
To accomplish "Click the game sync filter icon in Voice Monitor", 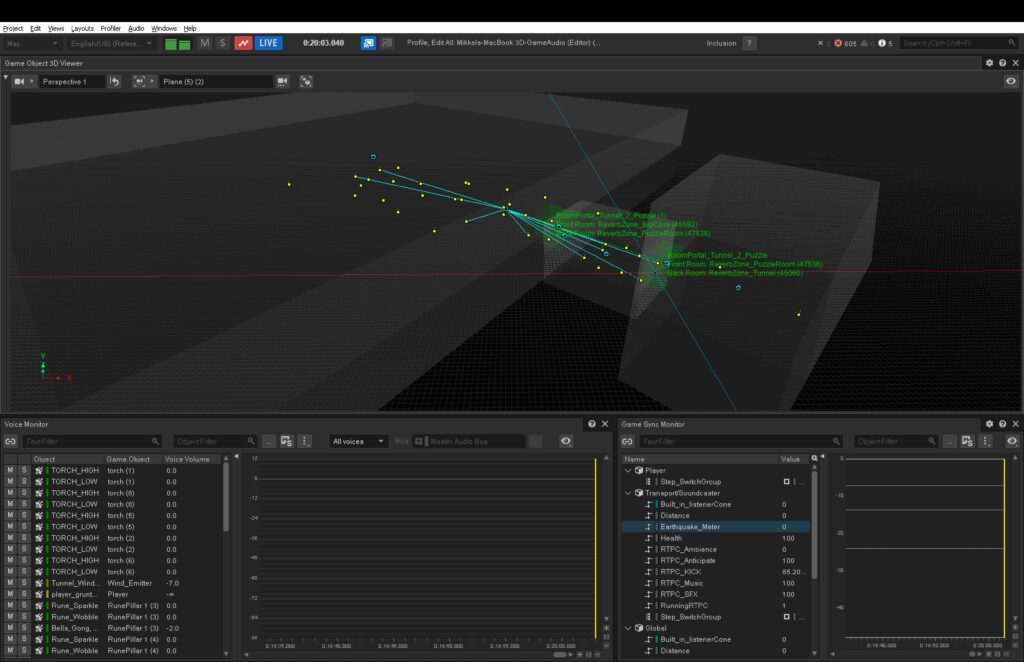I will coord(288,441).
